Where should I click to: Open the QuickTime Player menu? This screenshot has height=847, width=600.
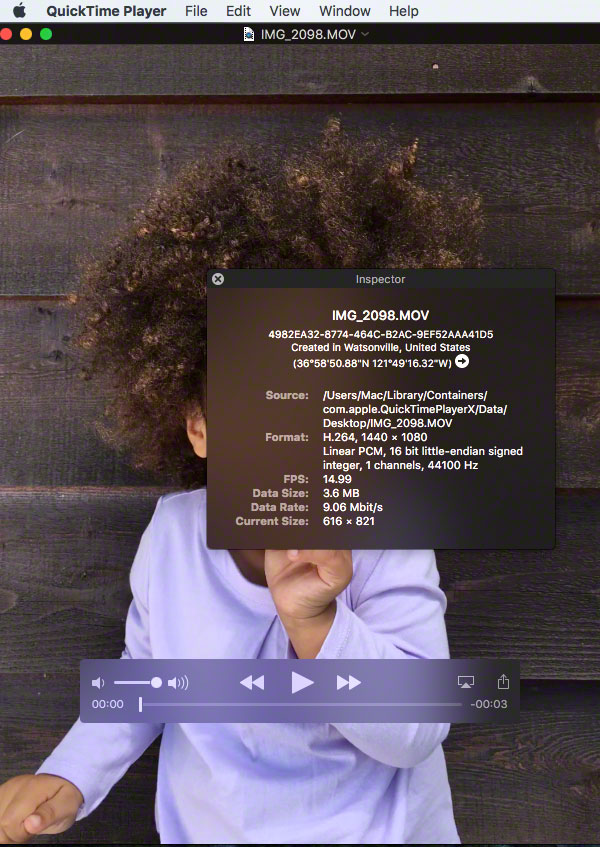106,11
